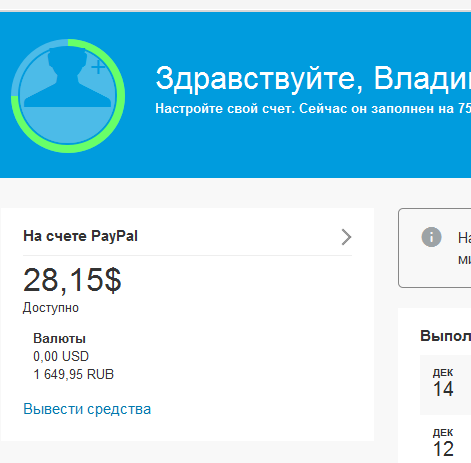Click the Настройте свой счет completion message
Image resolution: width=471 pixels, height=463 pixels.
click(x=313, y=109)
